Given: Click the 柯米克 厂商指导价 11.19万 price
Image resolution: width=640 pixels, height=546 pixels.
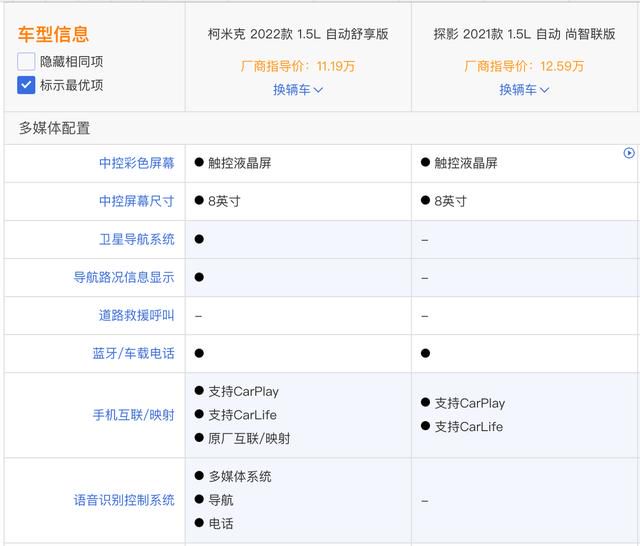Looking at the screenshot, I should click(x=298, y=66).
